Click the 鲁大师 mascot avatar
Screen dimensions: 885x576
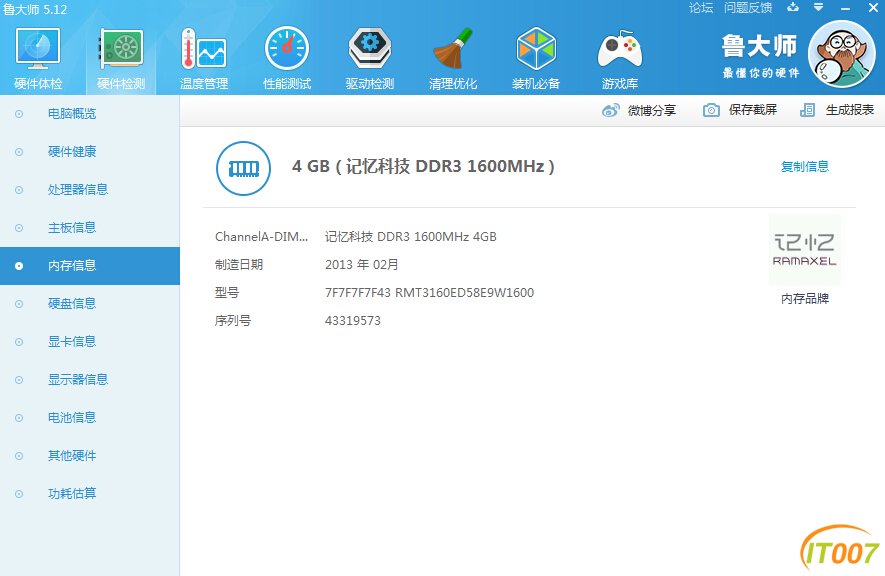click(842, 54)
